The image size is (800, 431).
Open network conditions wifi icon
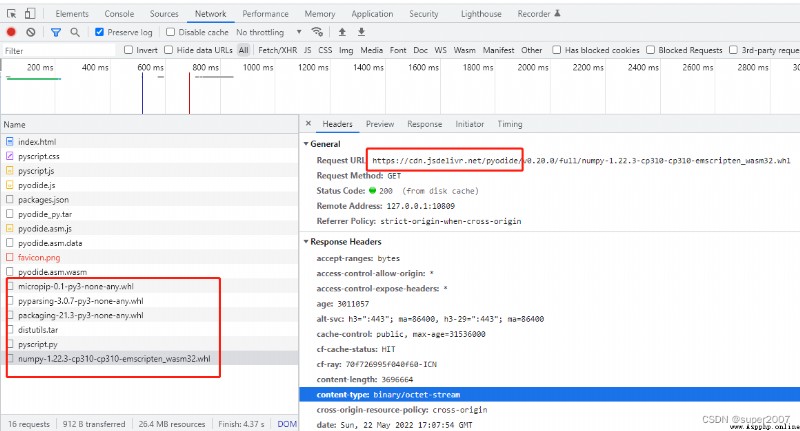tap(317, 32)
